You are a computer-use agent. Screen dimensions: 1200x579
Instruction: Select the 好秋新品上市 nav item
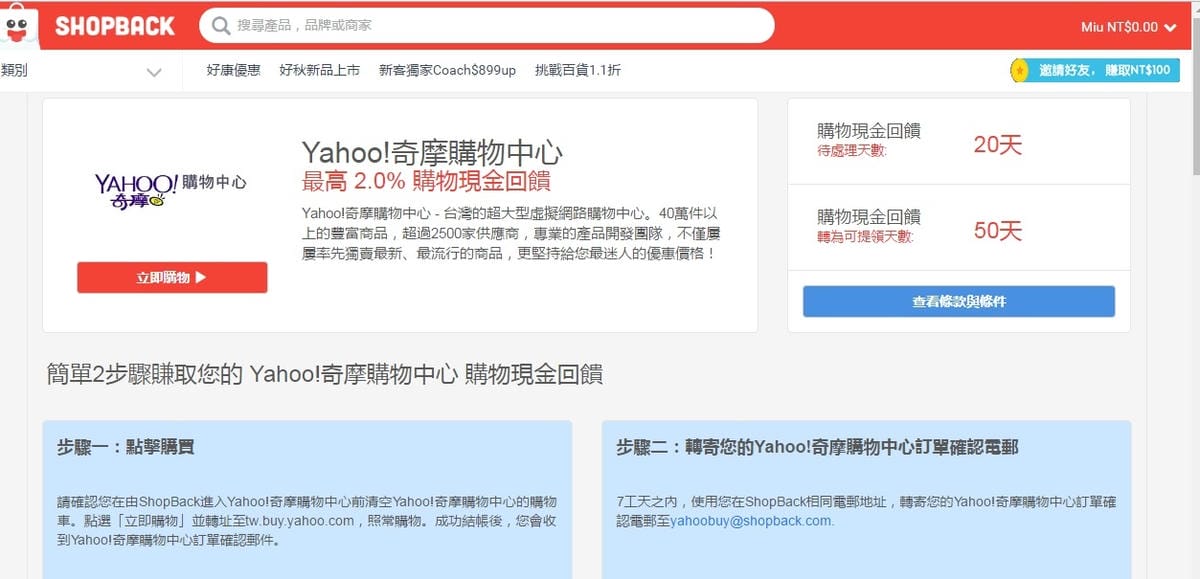pos(319,70)
